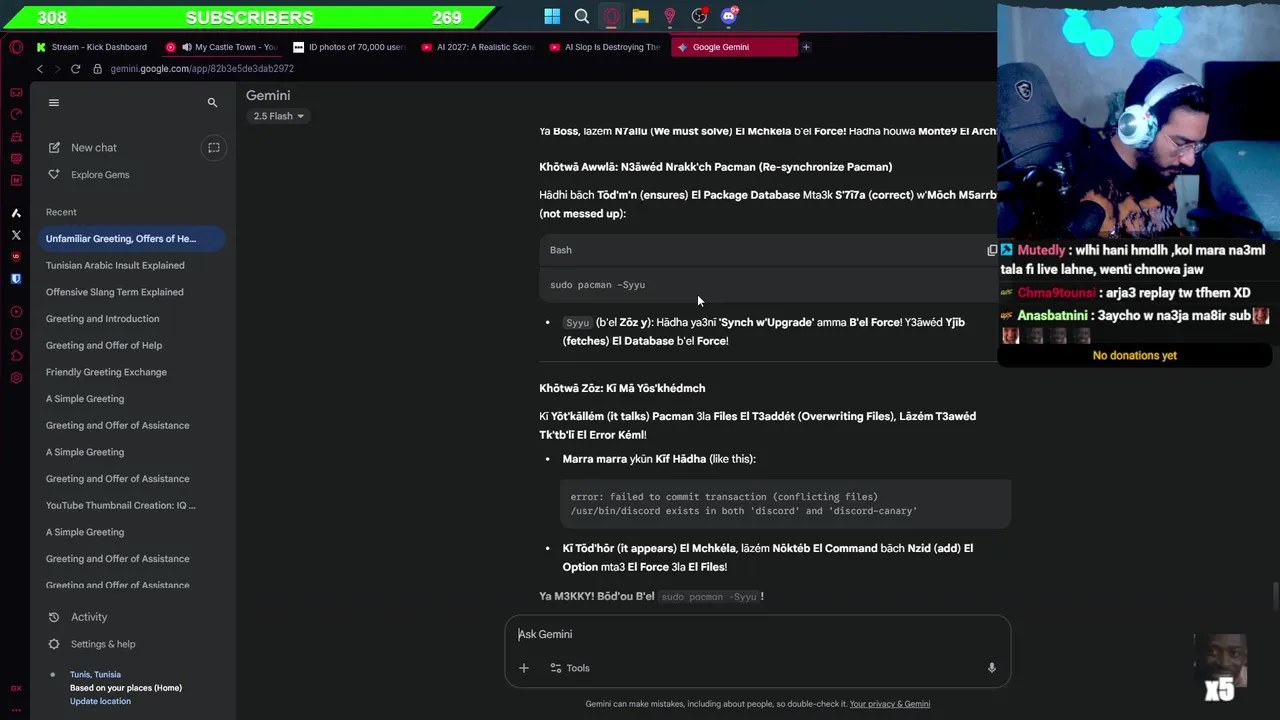This screenshot has height=720, width=1280.
Task: Click the Update location link
Action: [x=100, y=701]
